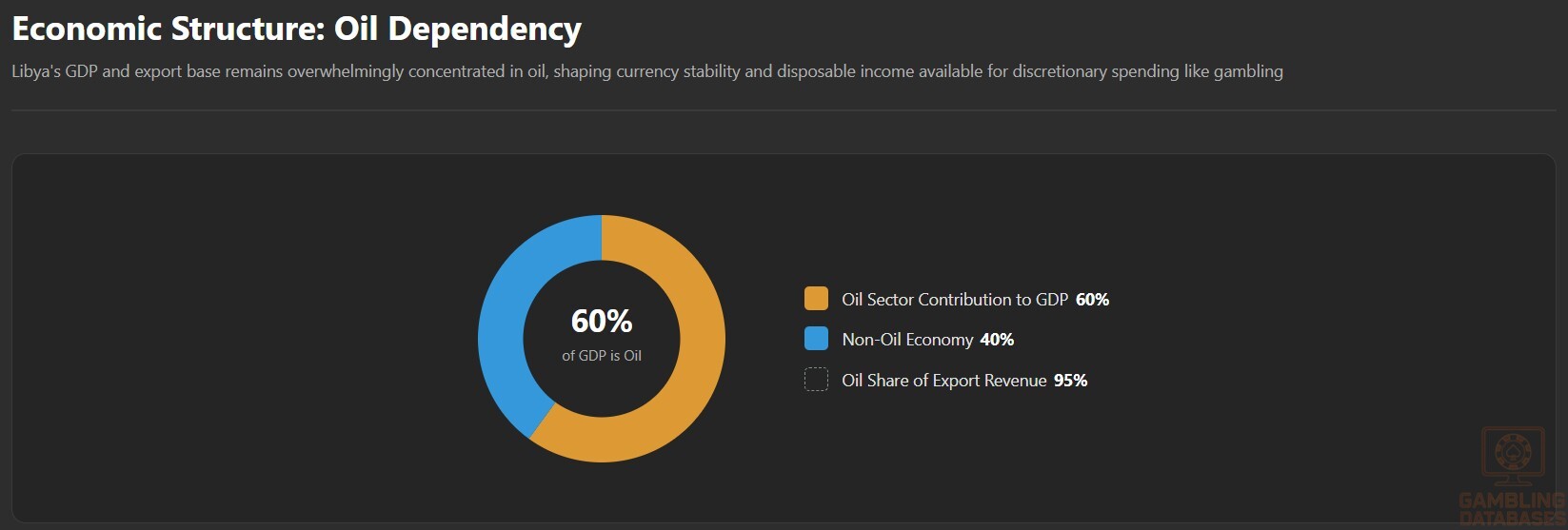
Task: Click the 40% non-oil value in the legend
Action: point(997,340)
